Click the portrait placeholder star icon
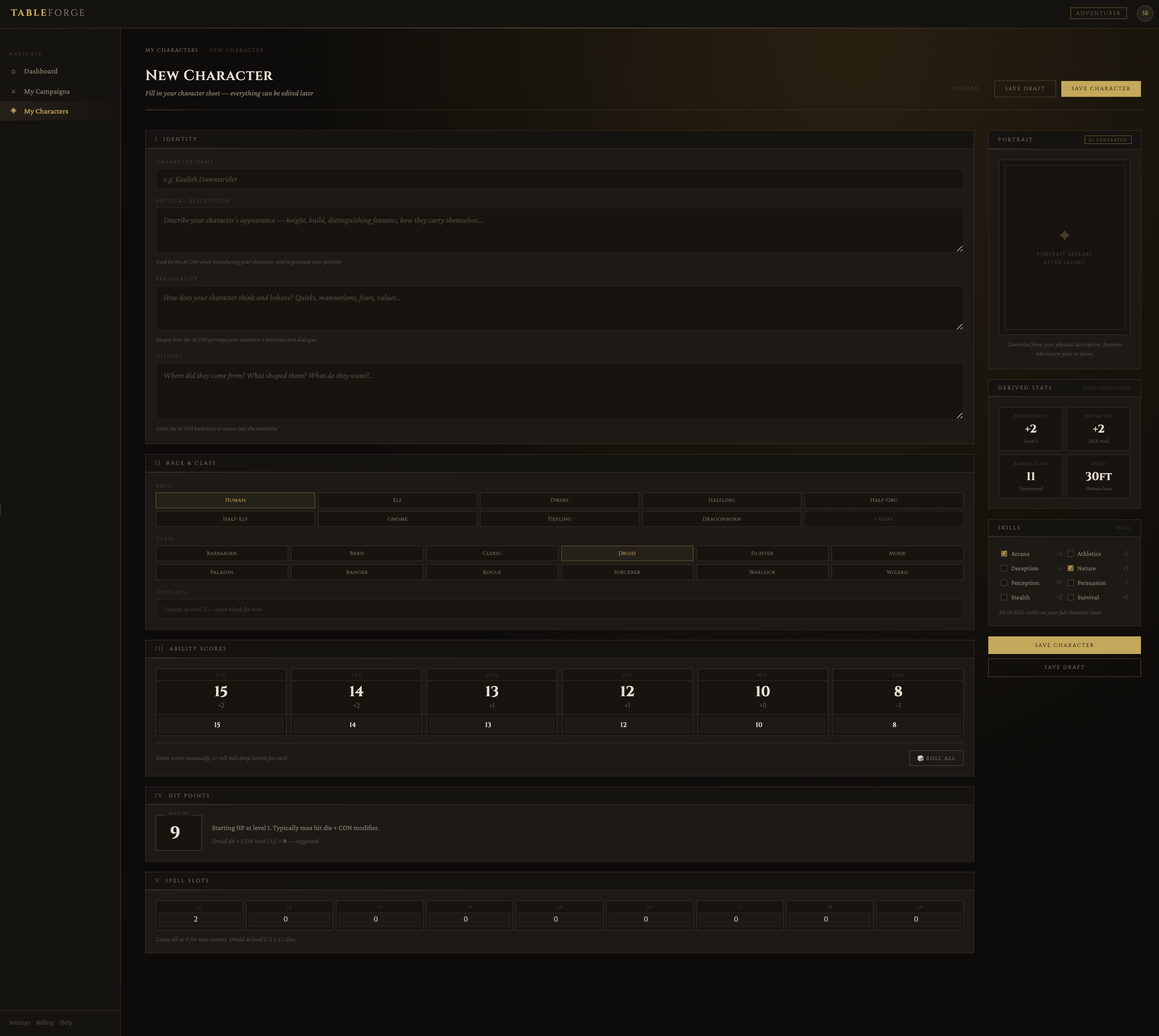The image size is (1159, 1036). [x=1064, y=235]
